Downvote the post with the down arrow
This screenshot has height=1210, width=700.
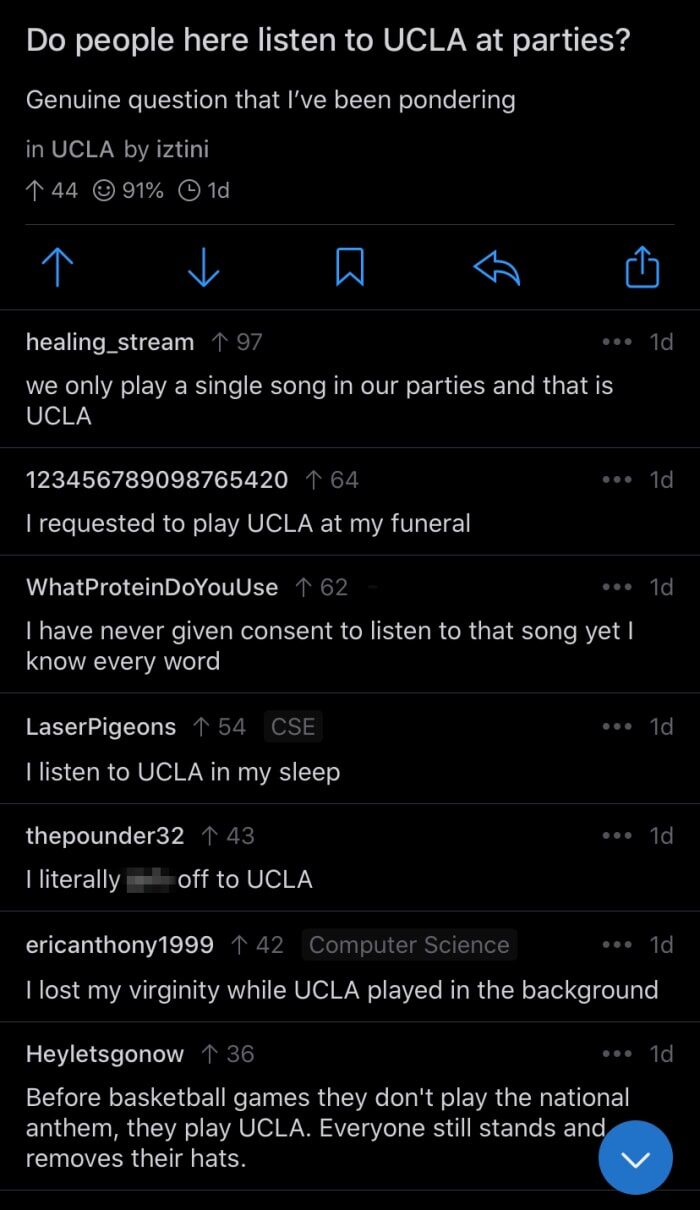(x=203, y=267)
